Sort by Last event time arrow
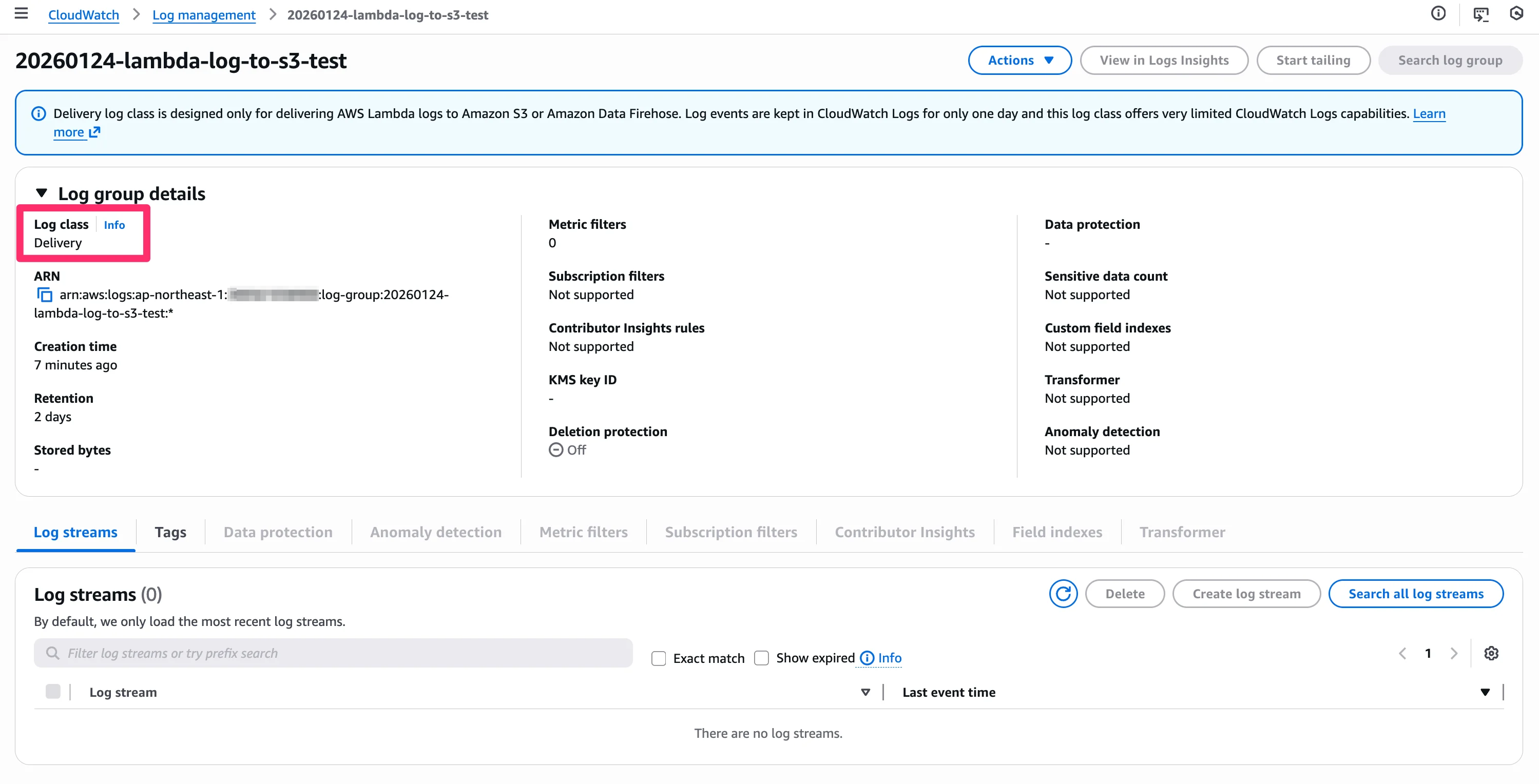Image resolution: width=1539 pixels, height=784 pixels. click(1485, 692)
